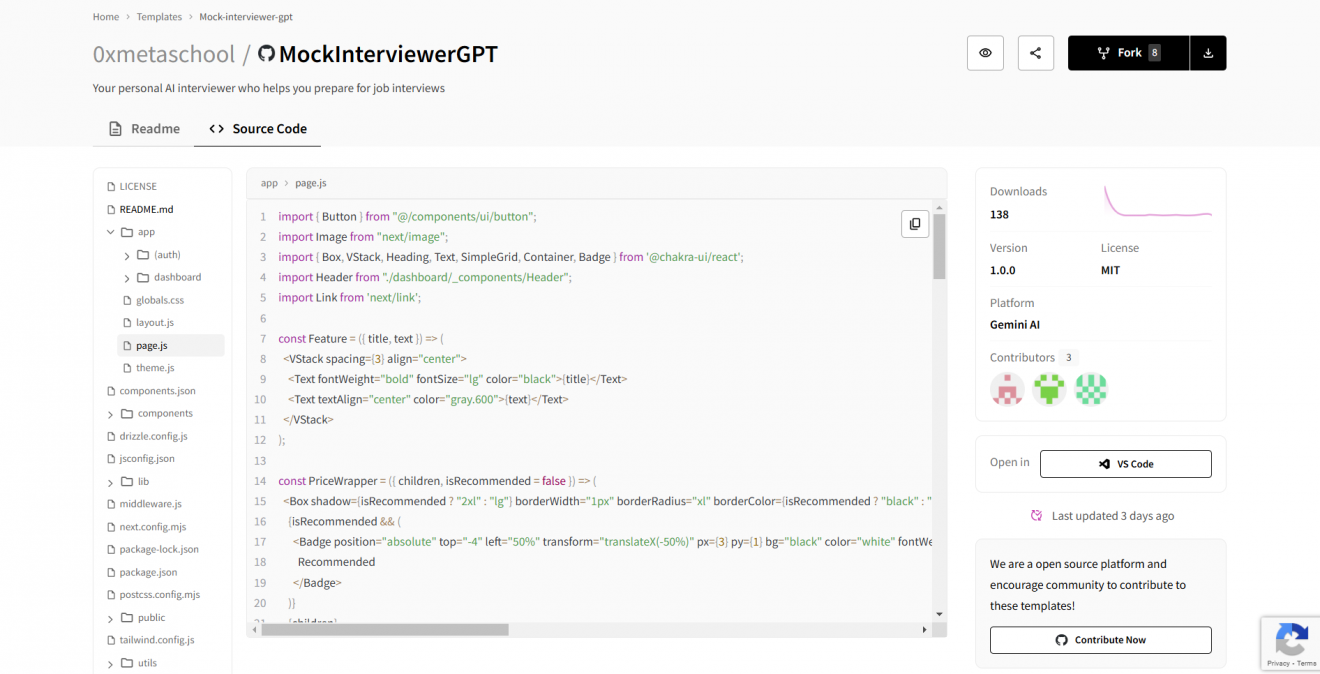
Task: Click the Gemini AI platform text
Action: click(1015, 325)
